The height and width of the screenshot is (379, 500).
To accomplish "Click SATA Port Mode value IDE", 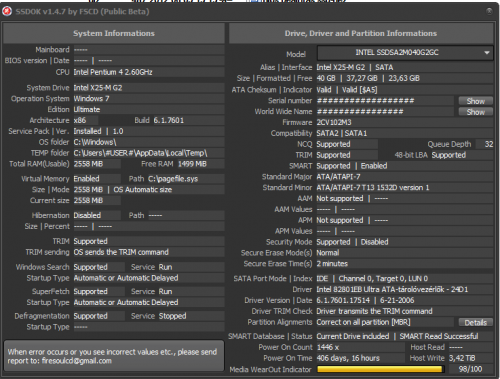I will 322,279.
